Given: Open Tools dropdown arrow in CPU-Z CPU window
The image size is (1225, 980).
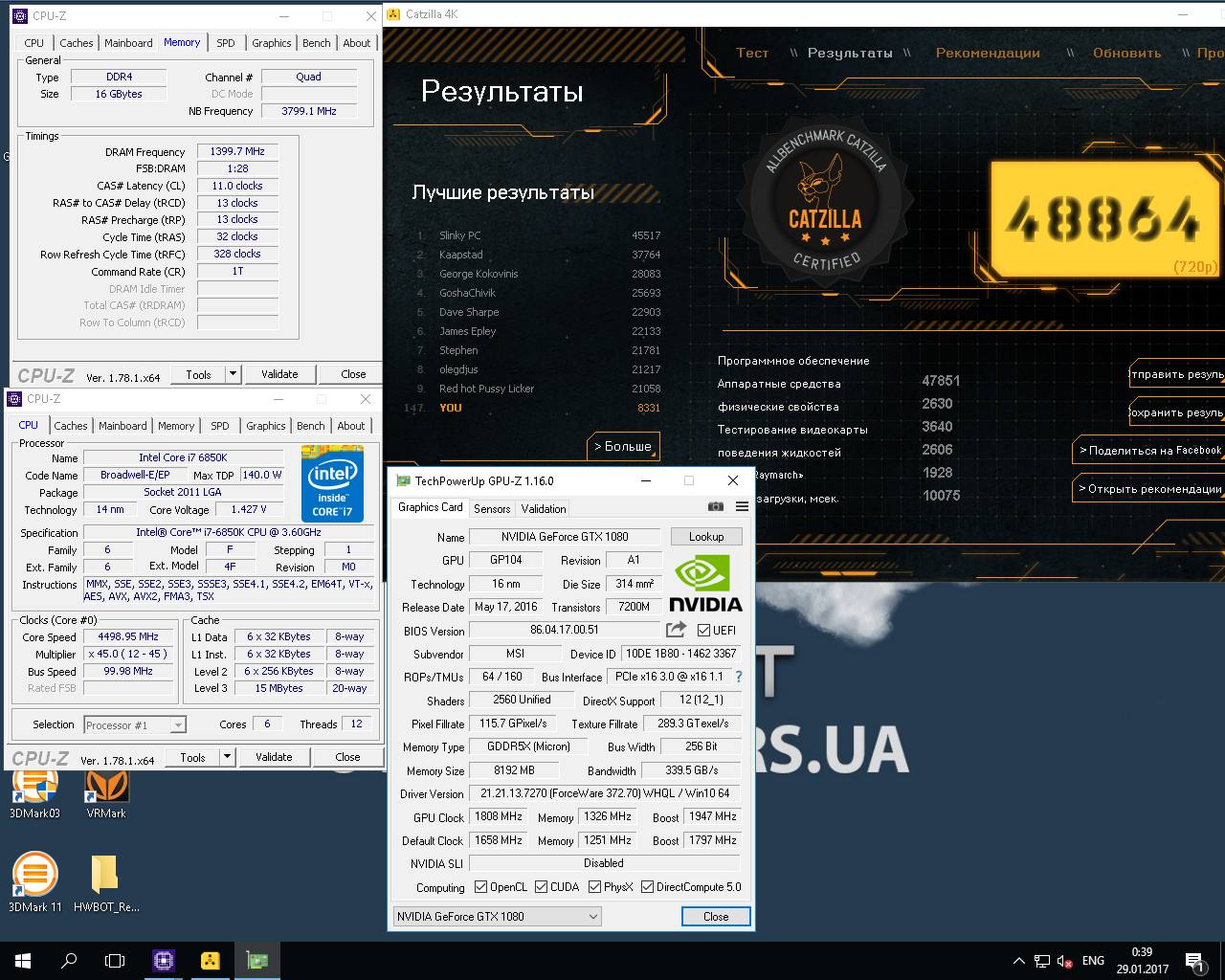Looking at the screenshot, I should (x=227, y=757).
